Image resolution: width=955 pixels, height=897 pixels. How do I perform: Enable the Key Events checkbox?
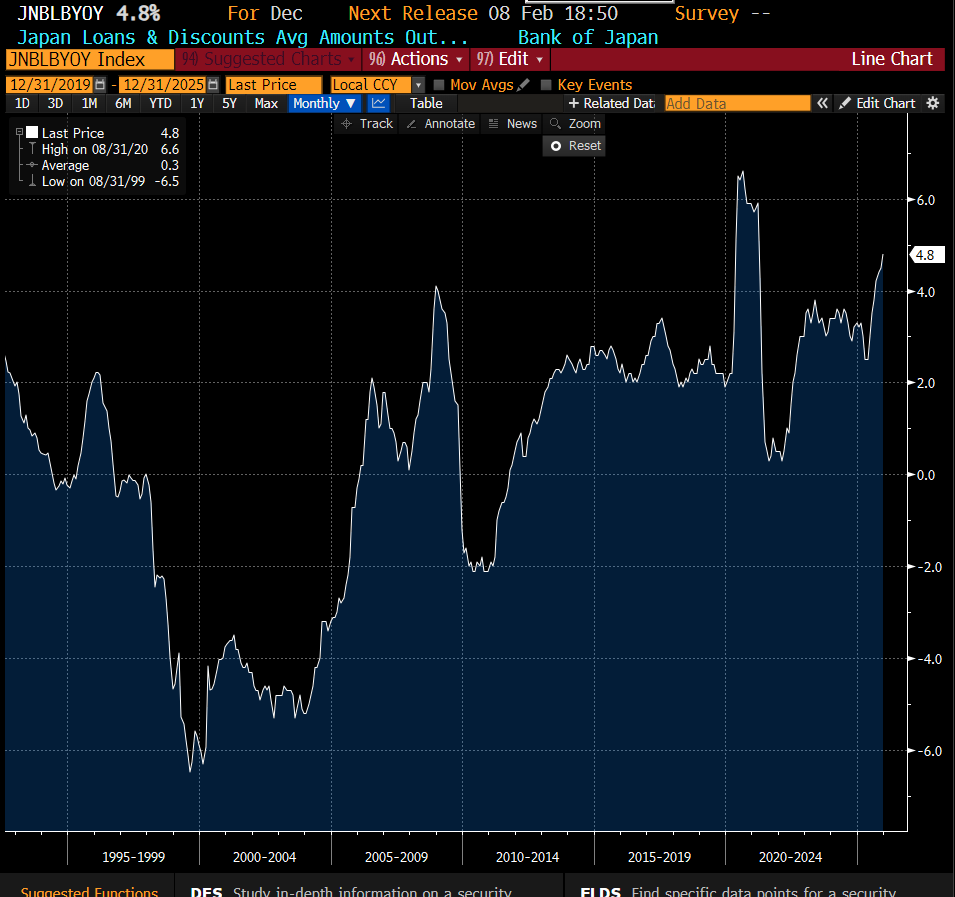pos(546,85)
